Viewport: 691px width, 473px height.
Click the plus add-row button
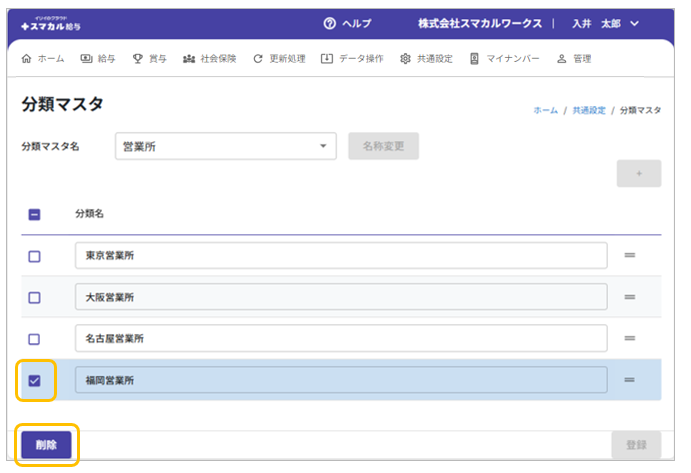click(x=639, y=173)
